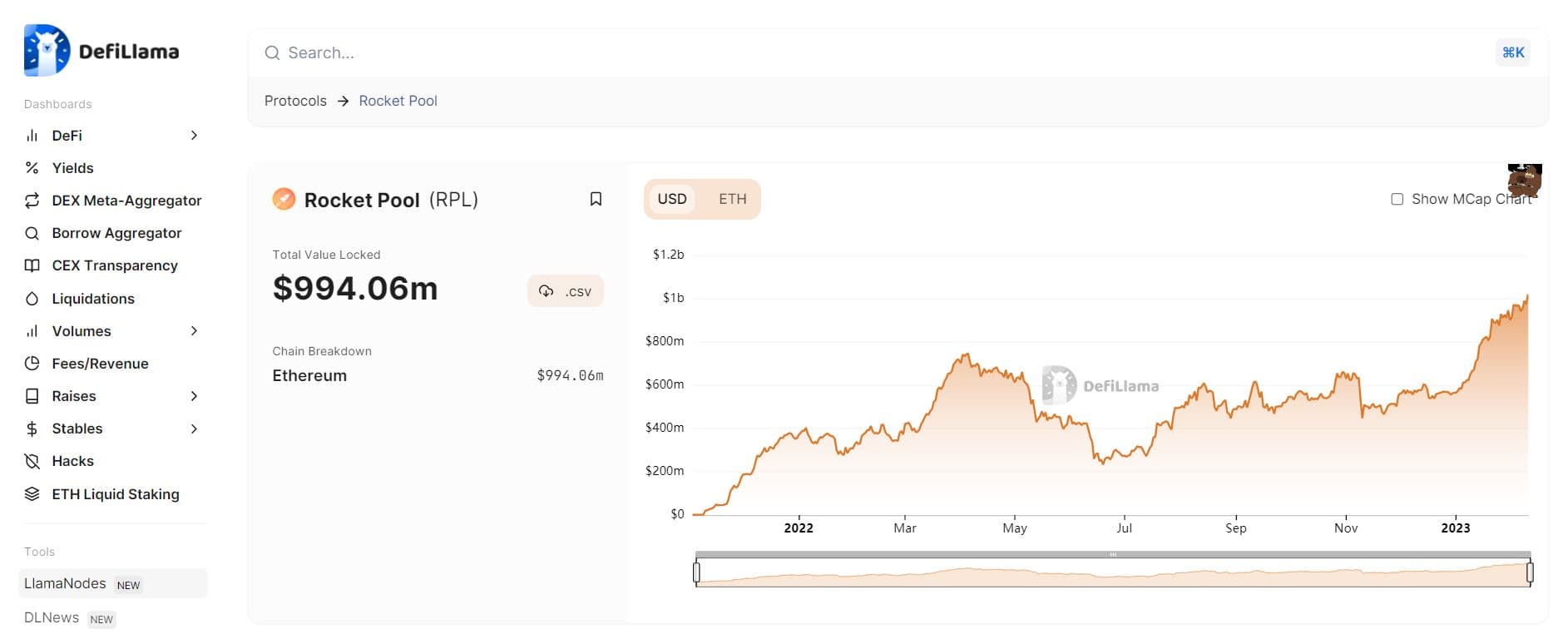
Task: Click the Raises book icon
Action: coord(32,396)
